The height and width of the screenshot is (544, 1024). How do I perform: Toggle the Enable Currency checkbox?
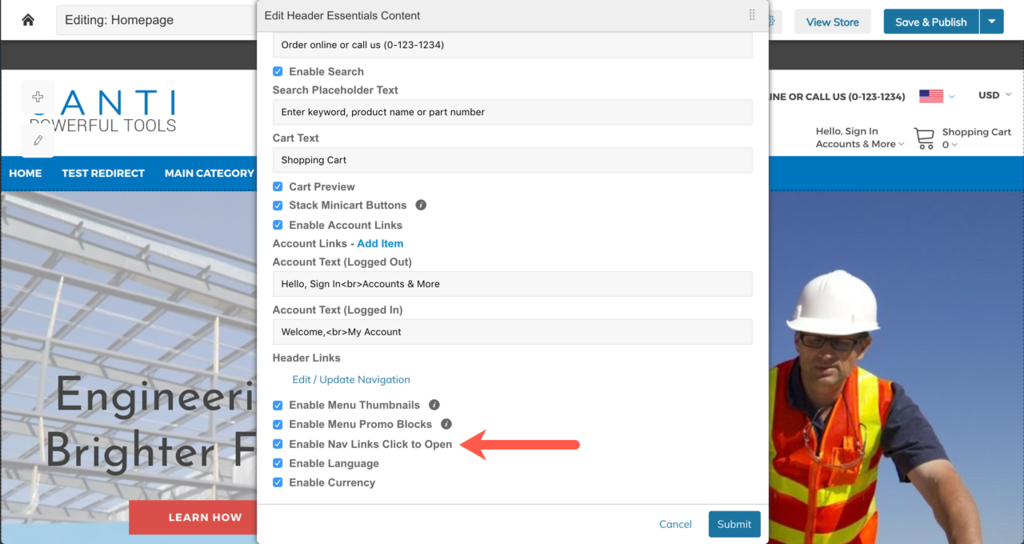(x=278, y=483)
